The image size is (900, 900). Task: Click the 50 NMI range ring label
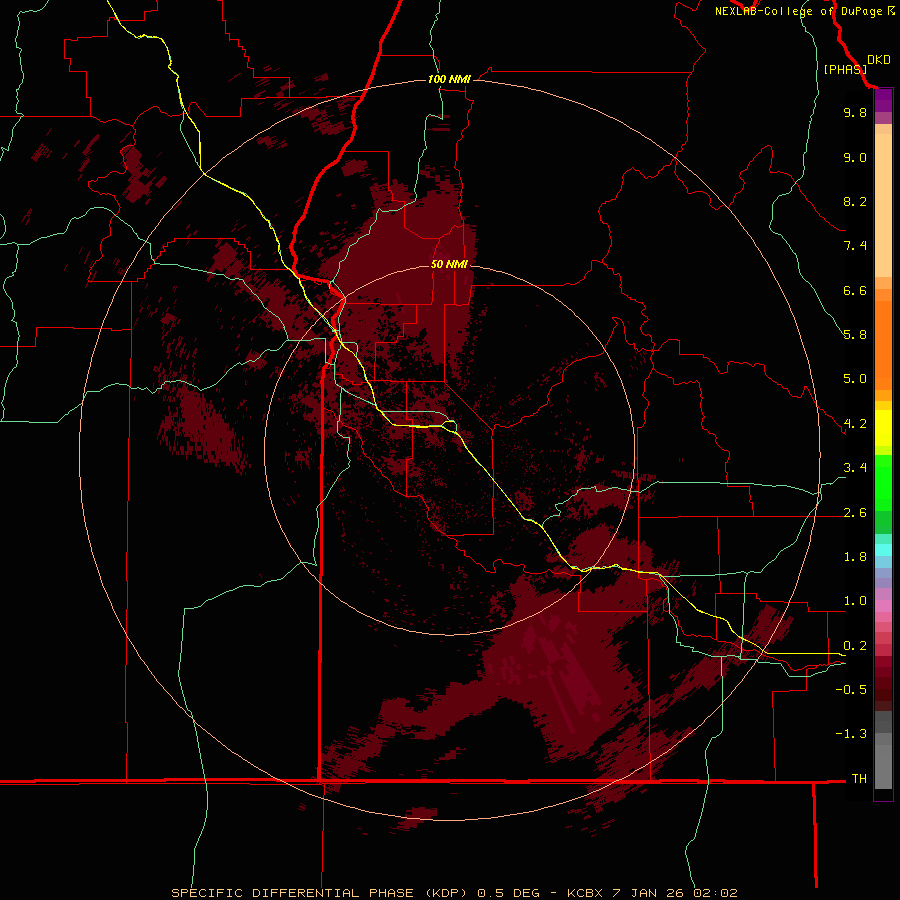[449, 264]
